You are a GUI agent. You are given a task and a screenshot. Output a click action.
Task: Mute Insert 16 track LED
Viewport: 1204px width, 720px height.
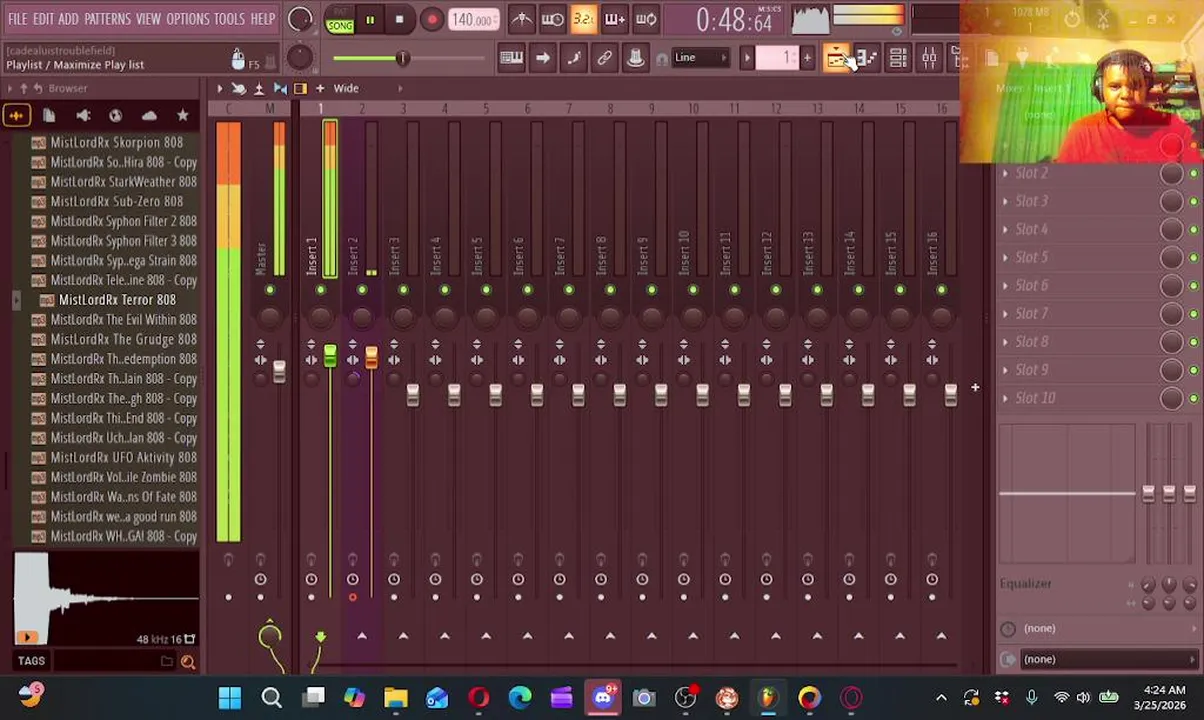coord(941,290)
